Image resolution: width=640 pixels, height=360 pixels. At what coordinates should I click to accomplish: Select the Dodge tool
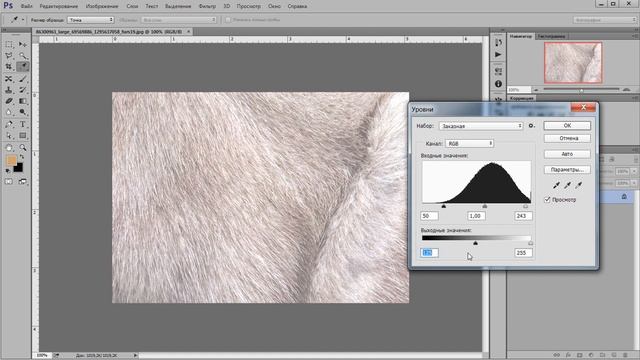(x=22, y=112)
